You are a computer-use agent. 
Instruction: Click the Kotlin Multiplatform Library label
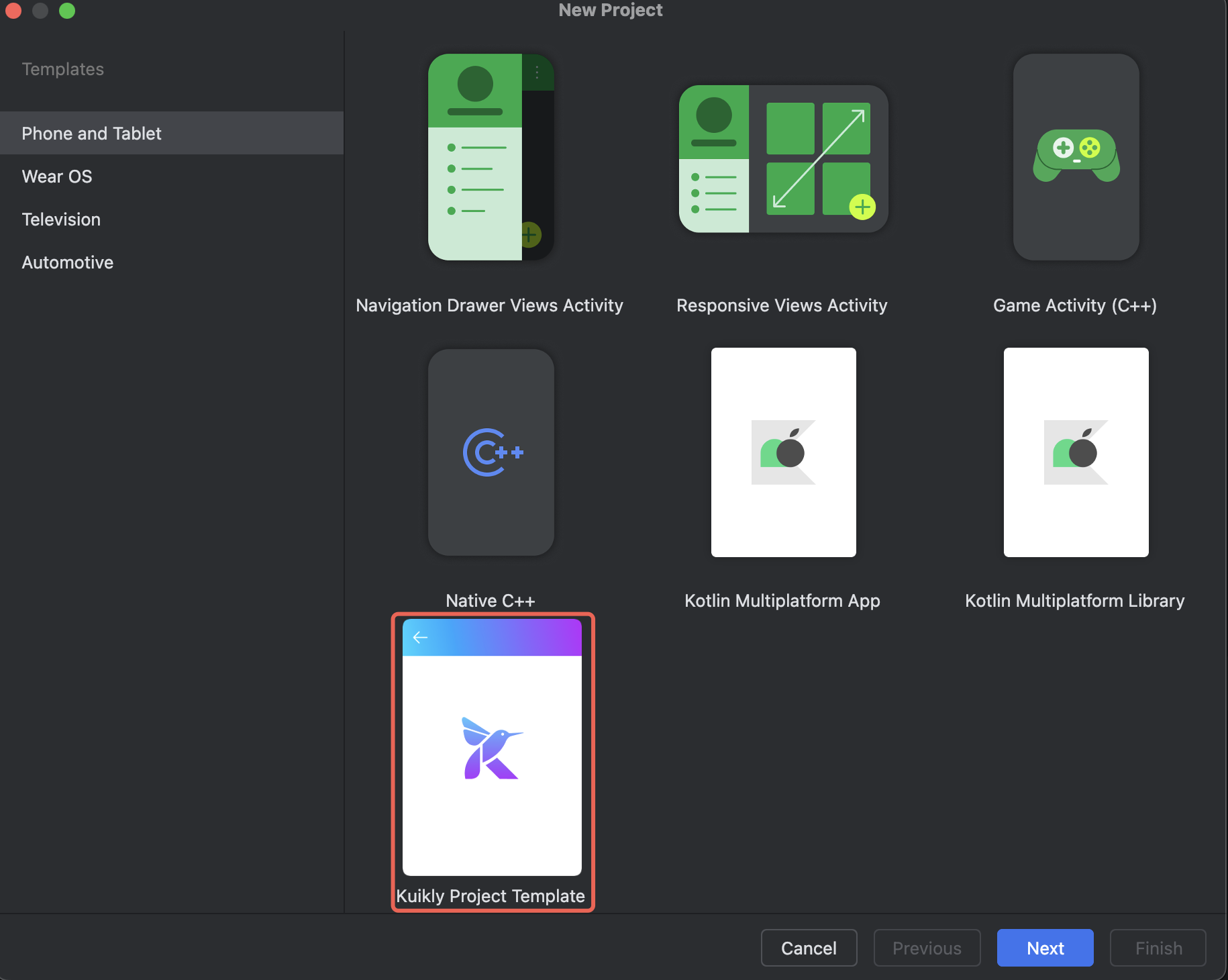pos(1075,601)
